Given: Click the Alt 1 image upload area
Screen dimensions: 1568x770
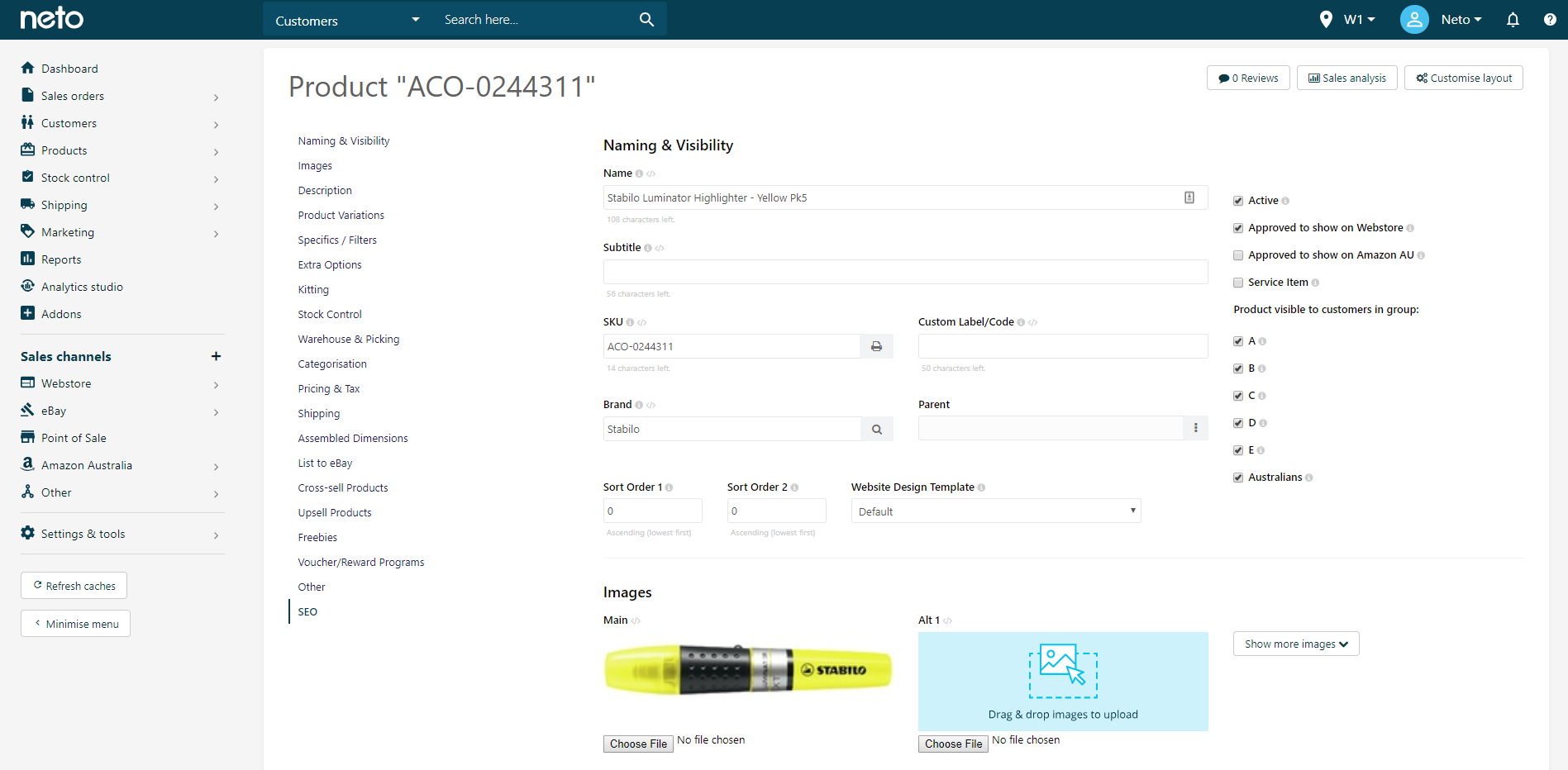Looking at the screenshot, I should [1063, 681].
